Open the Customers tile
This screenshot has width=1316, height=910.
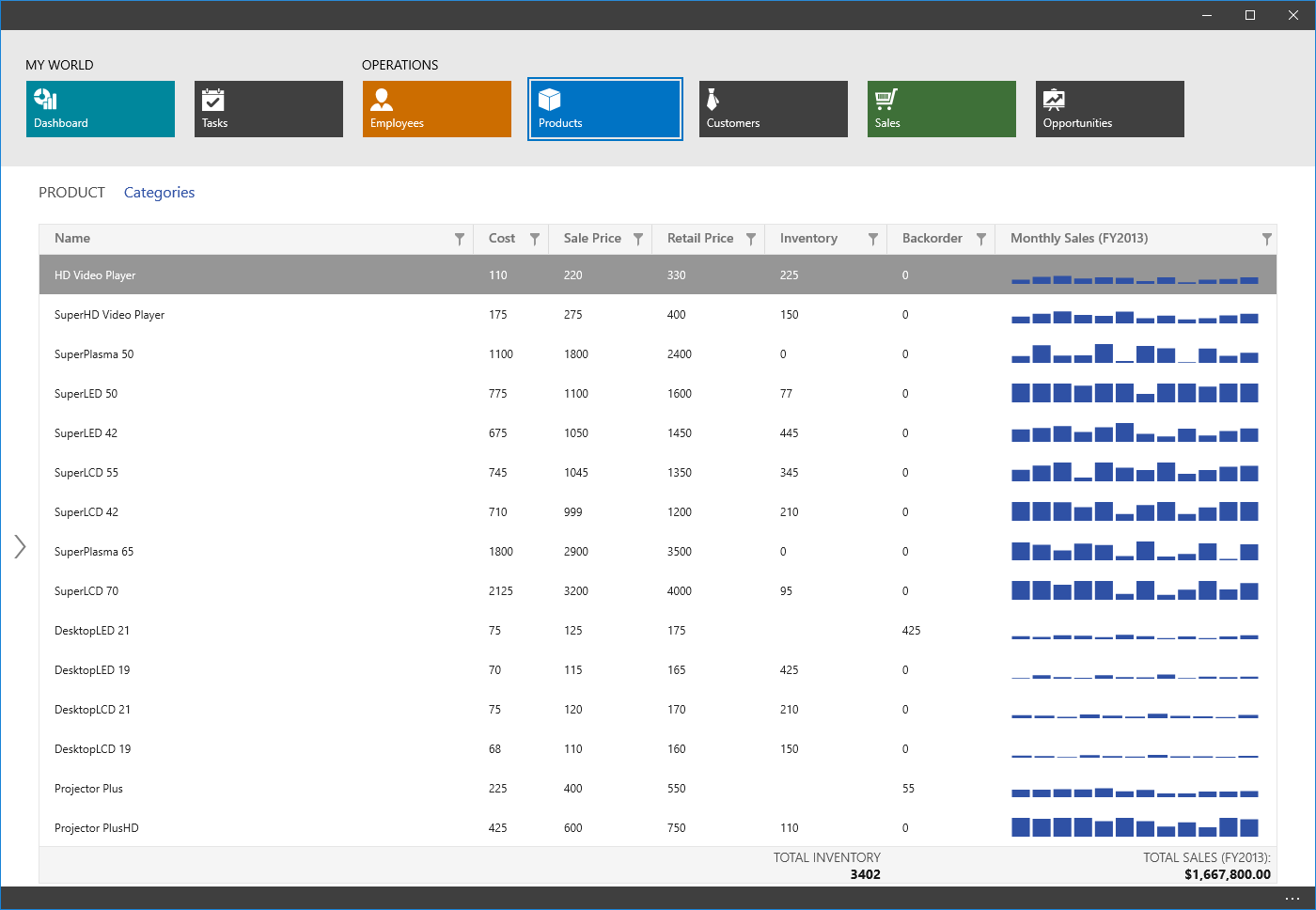coord(773,109)
